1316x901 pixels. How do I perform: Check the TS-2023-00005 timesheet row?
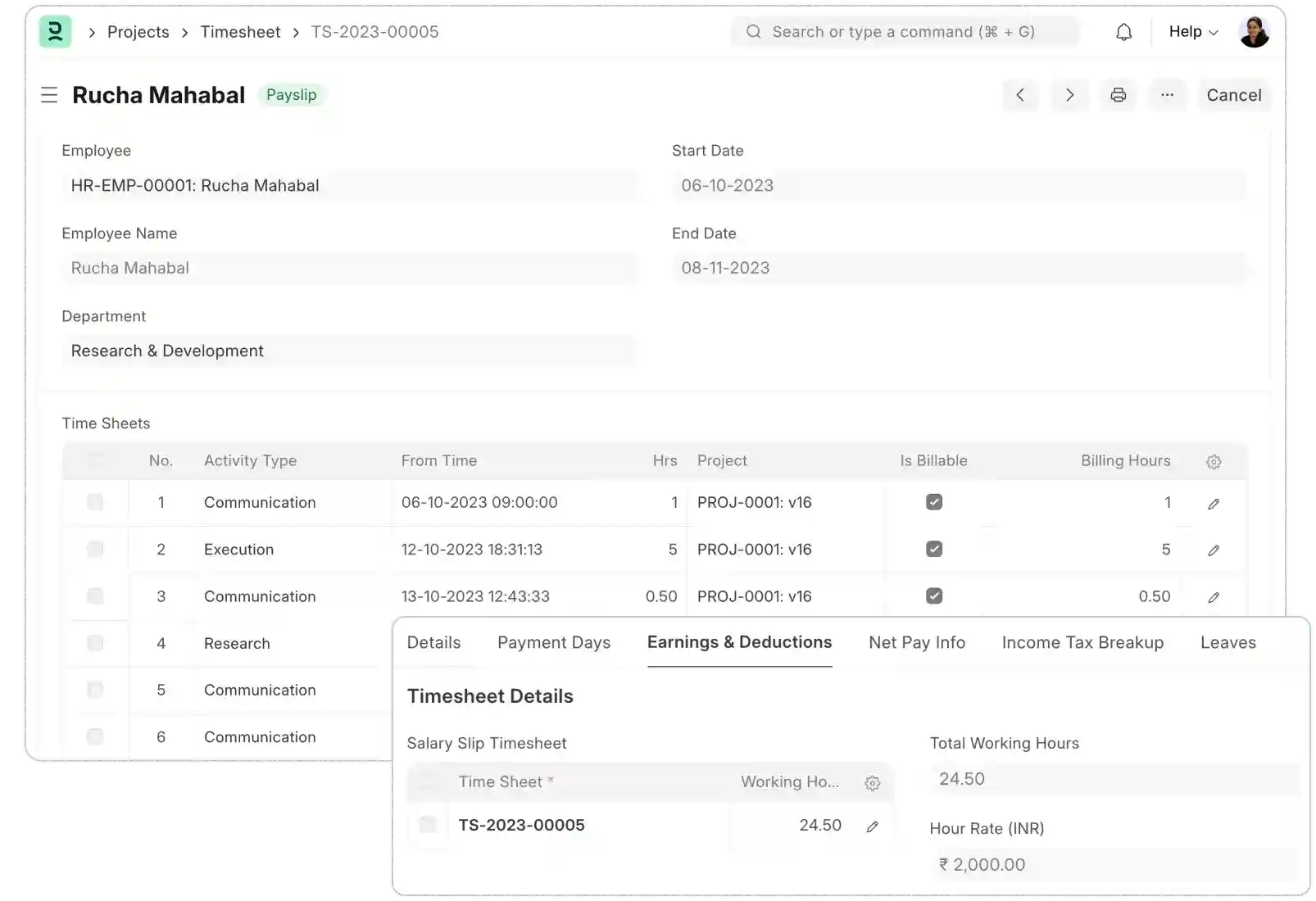(x=428, y=825)
